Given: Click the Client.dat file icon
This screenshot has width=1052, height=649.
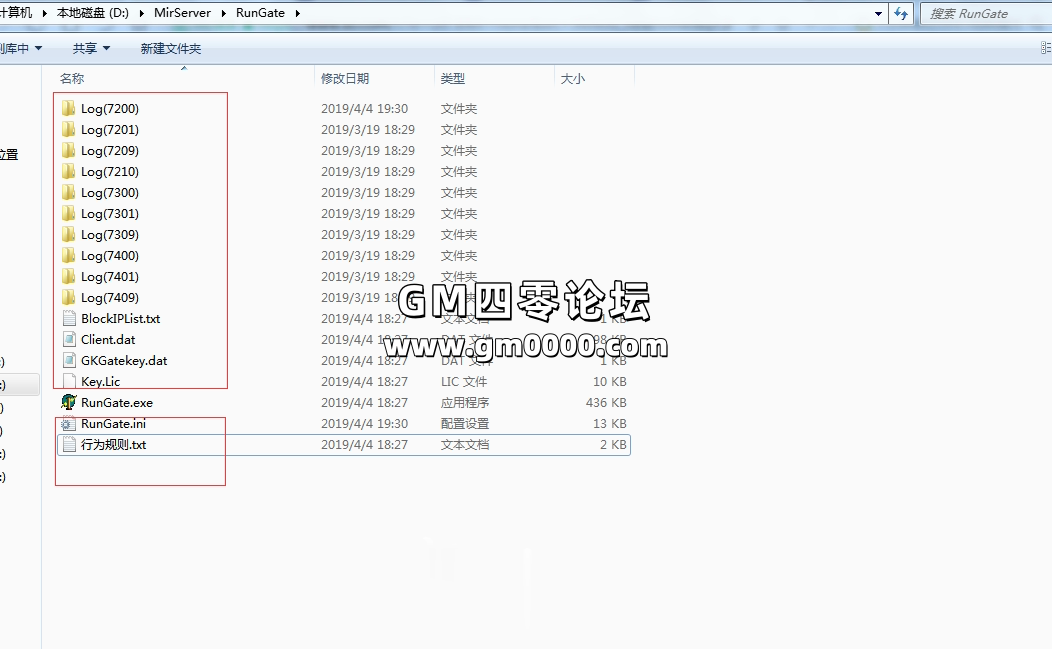Looking at the screenshot, I should [x=68, y=339].
